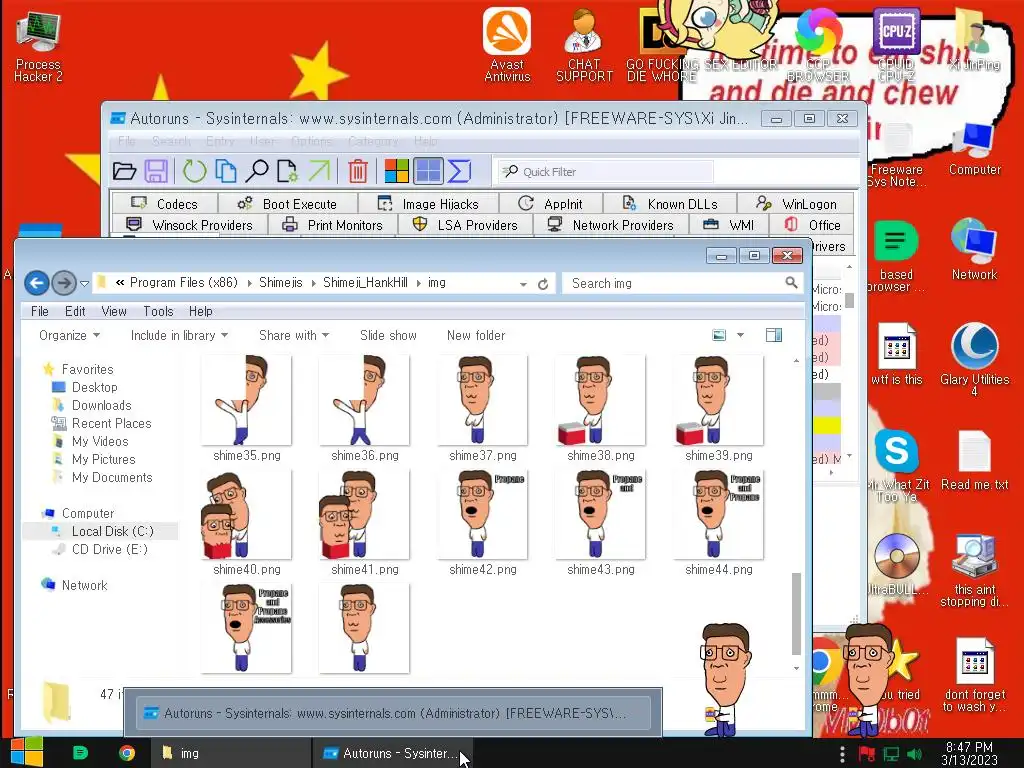Open the Include in library dropdown
Image resolution: width=1024 pixels, height=768 pixels.
coord(179,335)
